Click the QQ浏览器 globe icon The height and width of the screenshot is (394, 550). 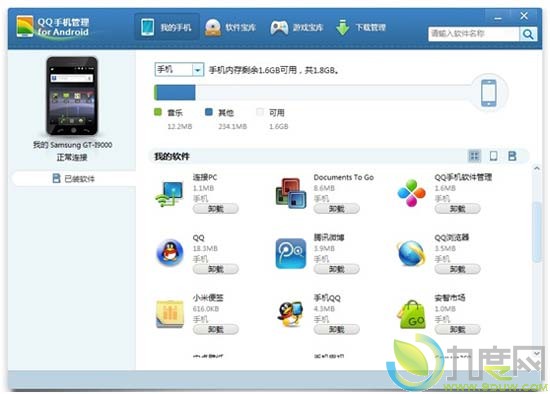click(411, 253)
